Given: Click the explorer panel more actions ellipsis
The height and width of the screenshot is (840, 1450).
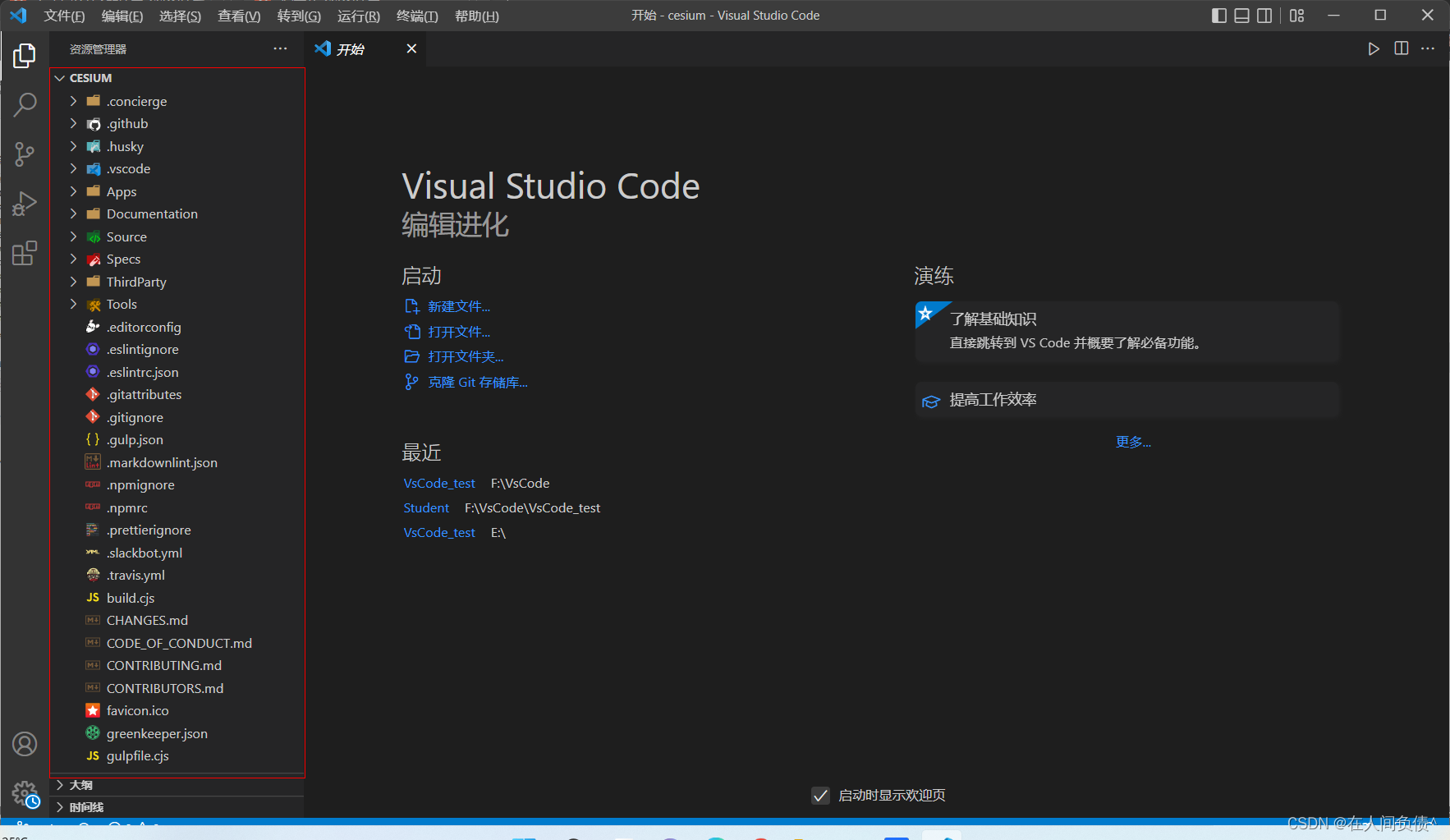Looking at the screenshot, I should pyautogui.click(x=281, y=49).
